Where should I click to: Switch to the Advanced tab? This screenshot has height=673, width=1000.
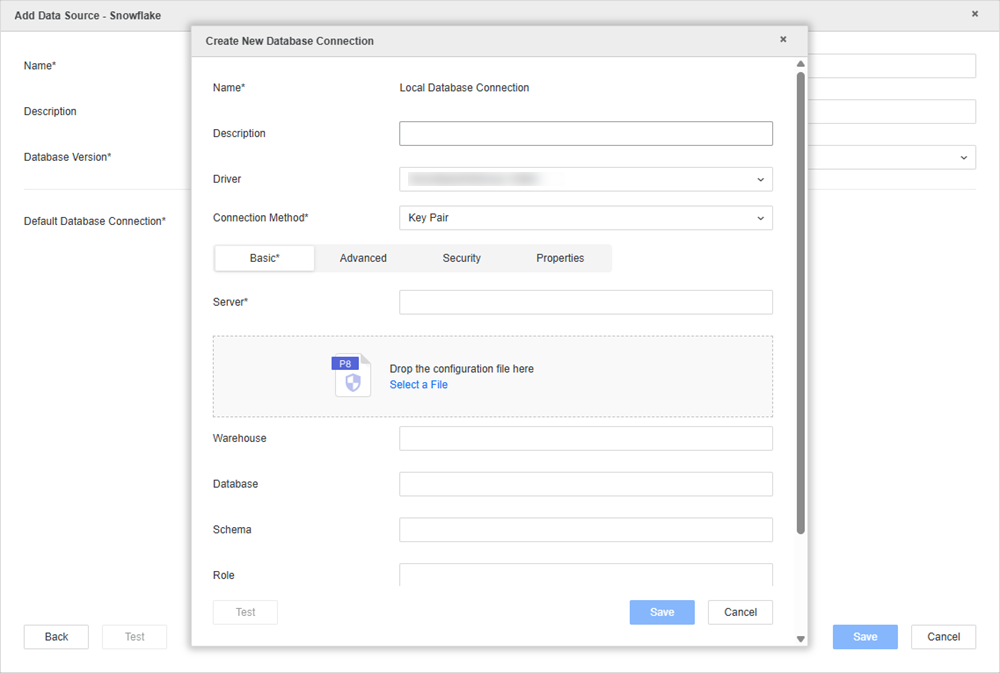(363, 258)
